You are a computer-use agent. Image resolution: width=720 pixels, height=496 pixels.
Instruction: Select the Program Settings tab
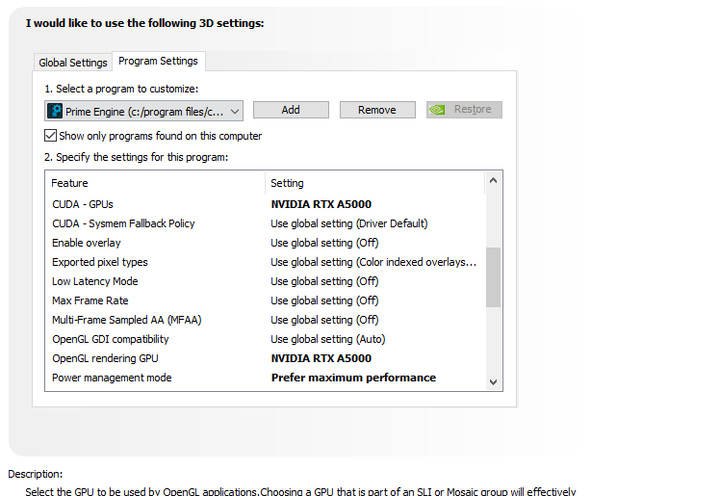(158, 61)
